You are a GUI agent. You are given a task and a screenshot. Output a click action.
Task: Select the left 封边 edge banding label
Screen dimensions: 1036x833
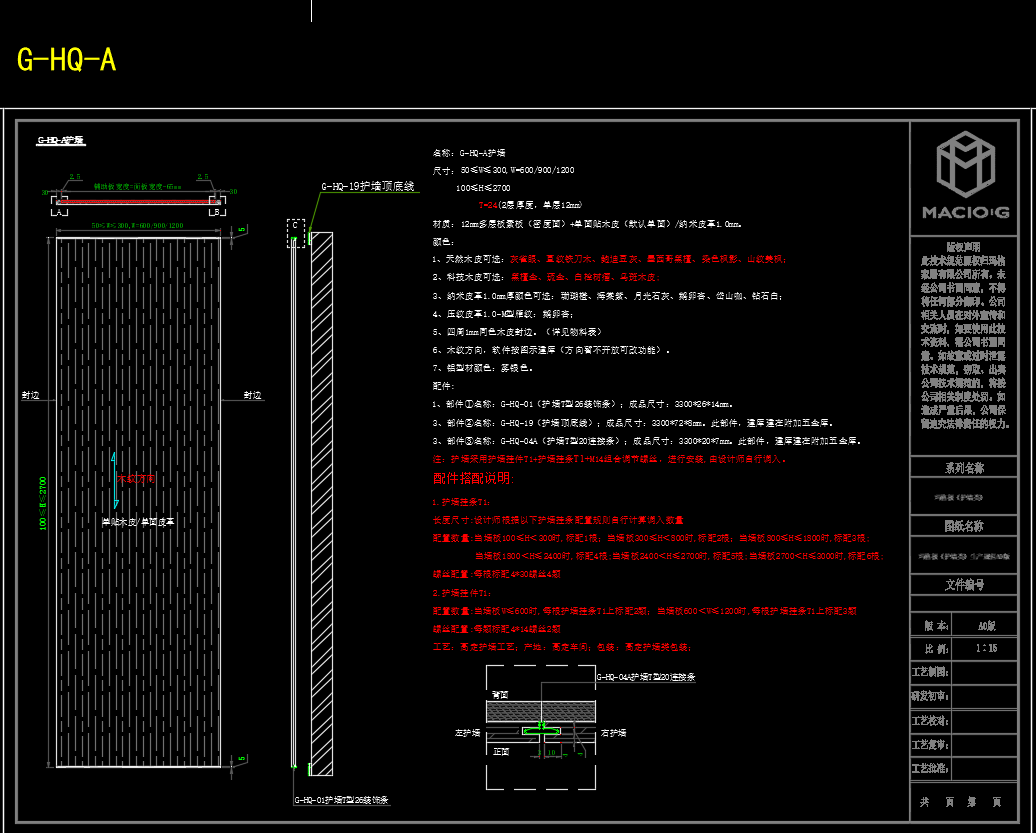[31, 396]
